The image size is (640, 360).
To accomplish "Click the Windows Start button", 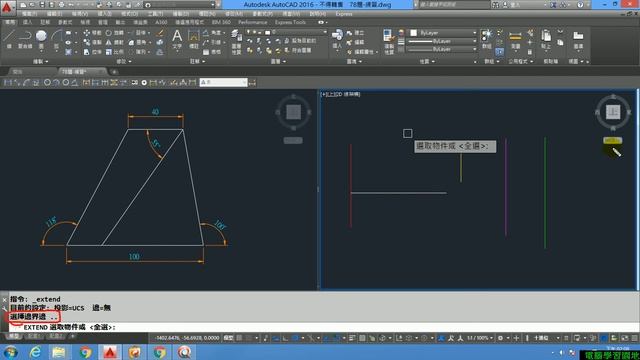I will pos(11,352).
